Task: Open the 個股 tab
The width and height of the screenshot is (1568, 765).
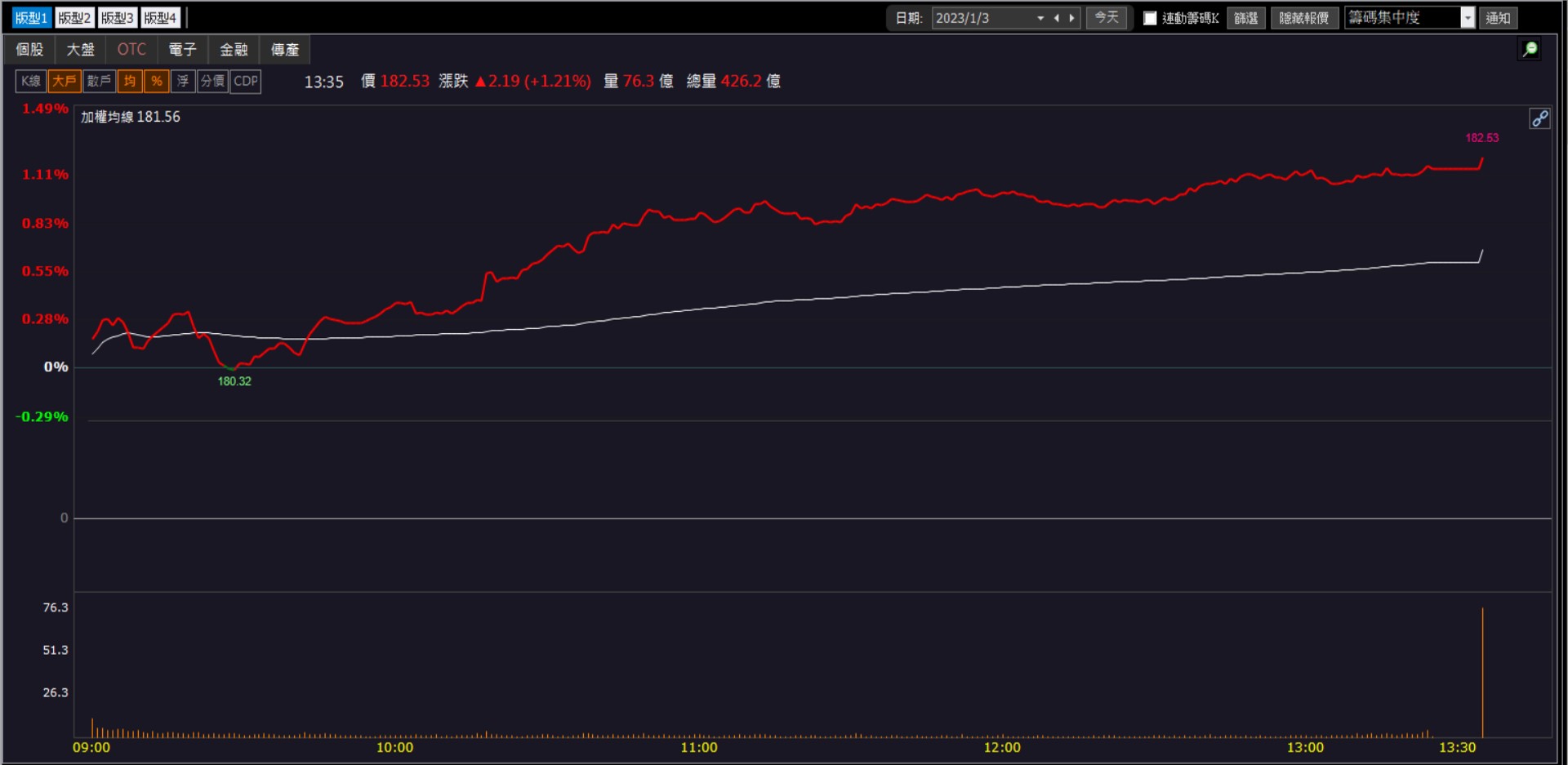Action: 30,50
